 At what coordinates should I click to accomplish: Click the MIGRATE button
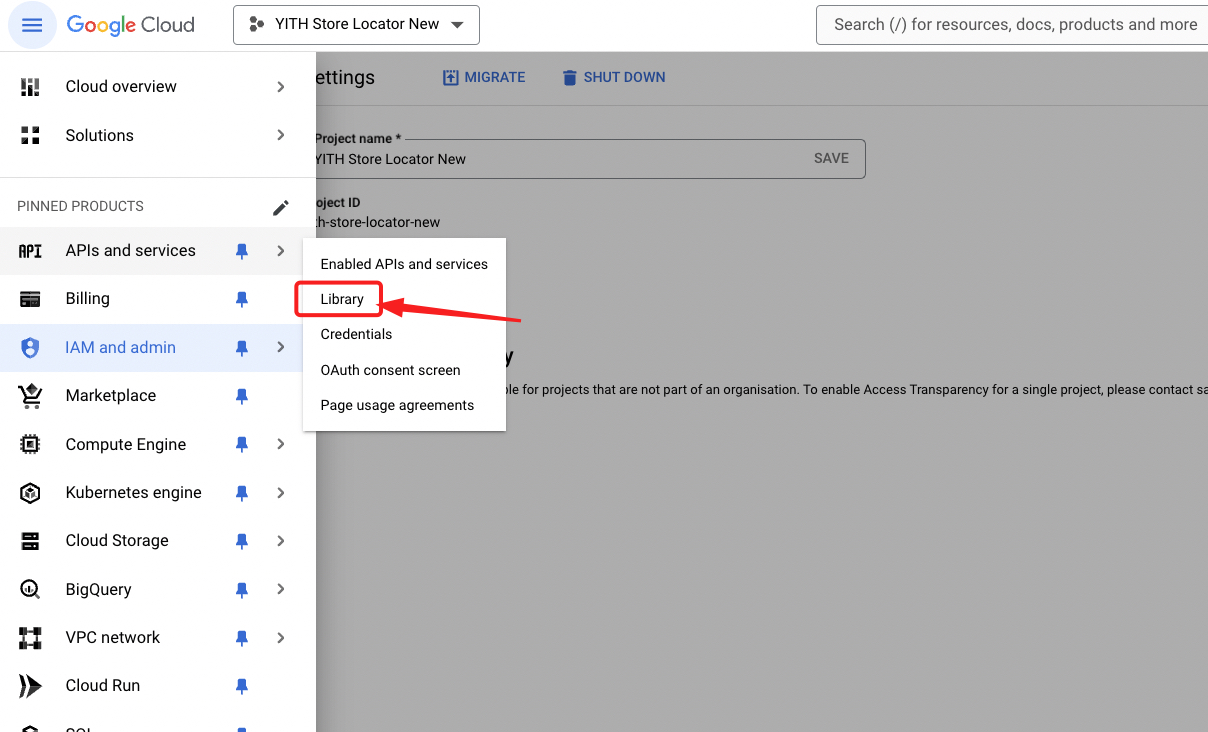[484, 77]
